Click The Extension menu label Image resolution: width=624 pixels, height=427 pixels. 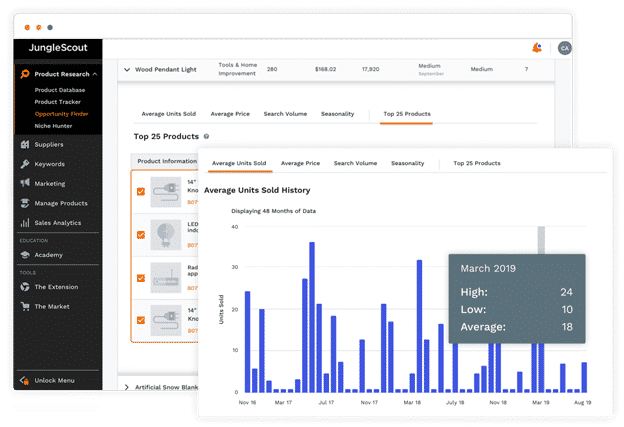click(x=56, y=287)
